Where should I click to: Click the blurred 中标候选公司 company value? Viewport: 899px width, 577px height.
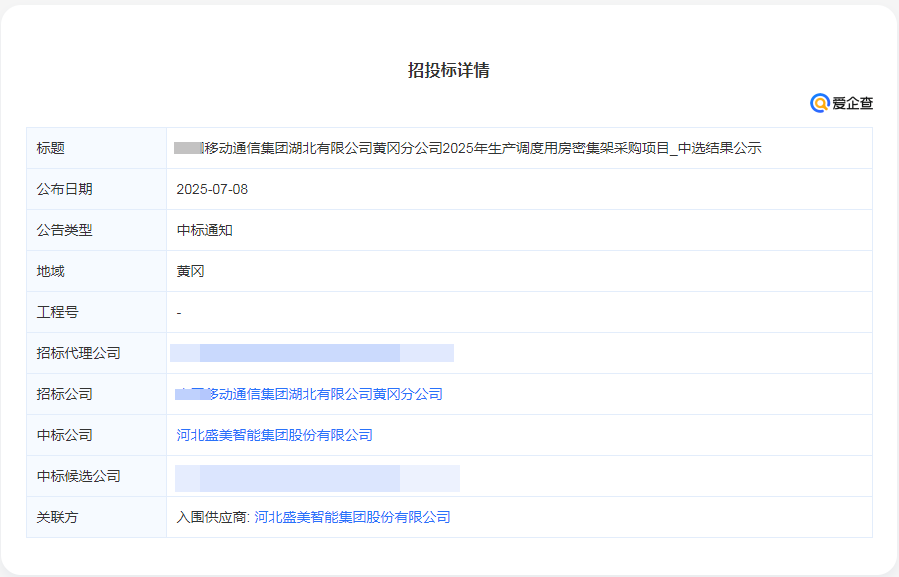point(316,477)
